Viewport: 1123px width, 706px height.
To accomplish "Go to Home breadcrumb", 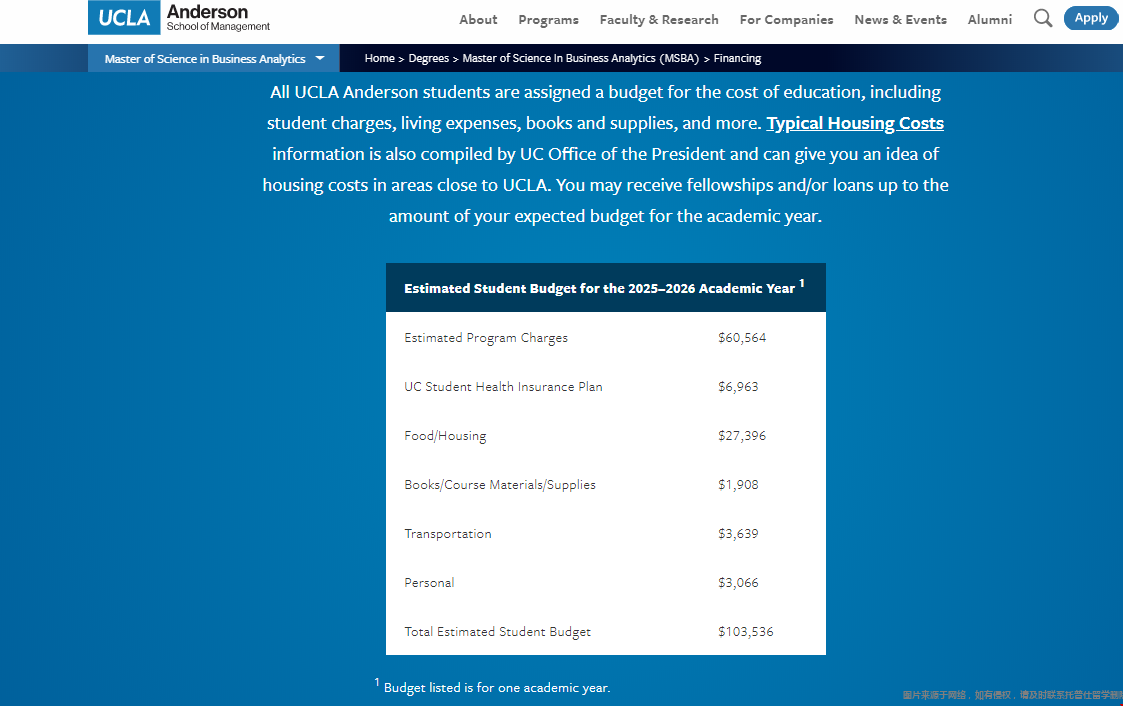I will [x=380, y=59].
